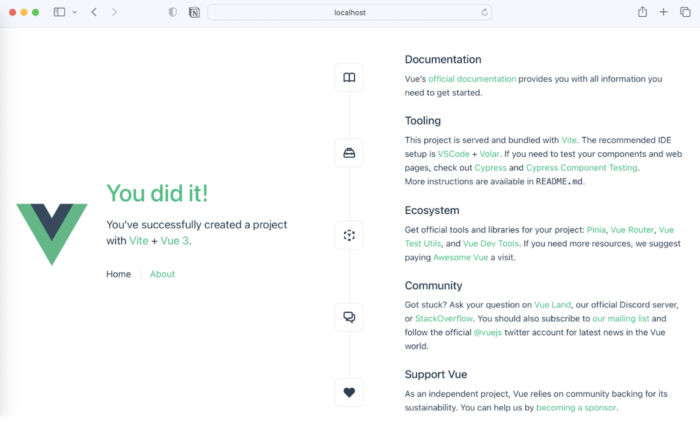Click the Tooling toolbox icon

pos(349,153)
